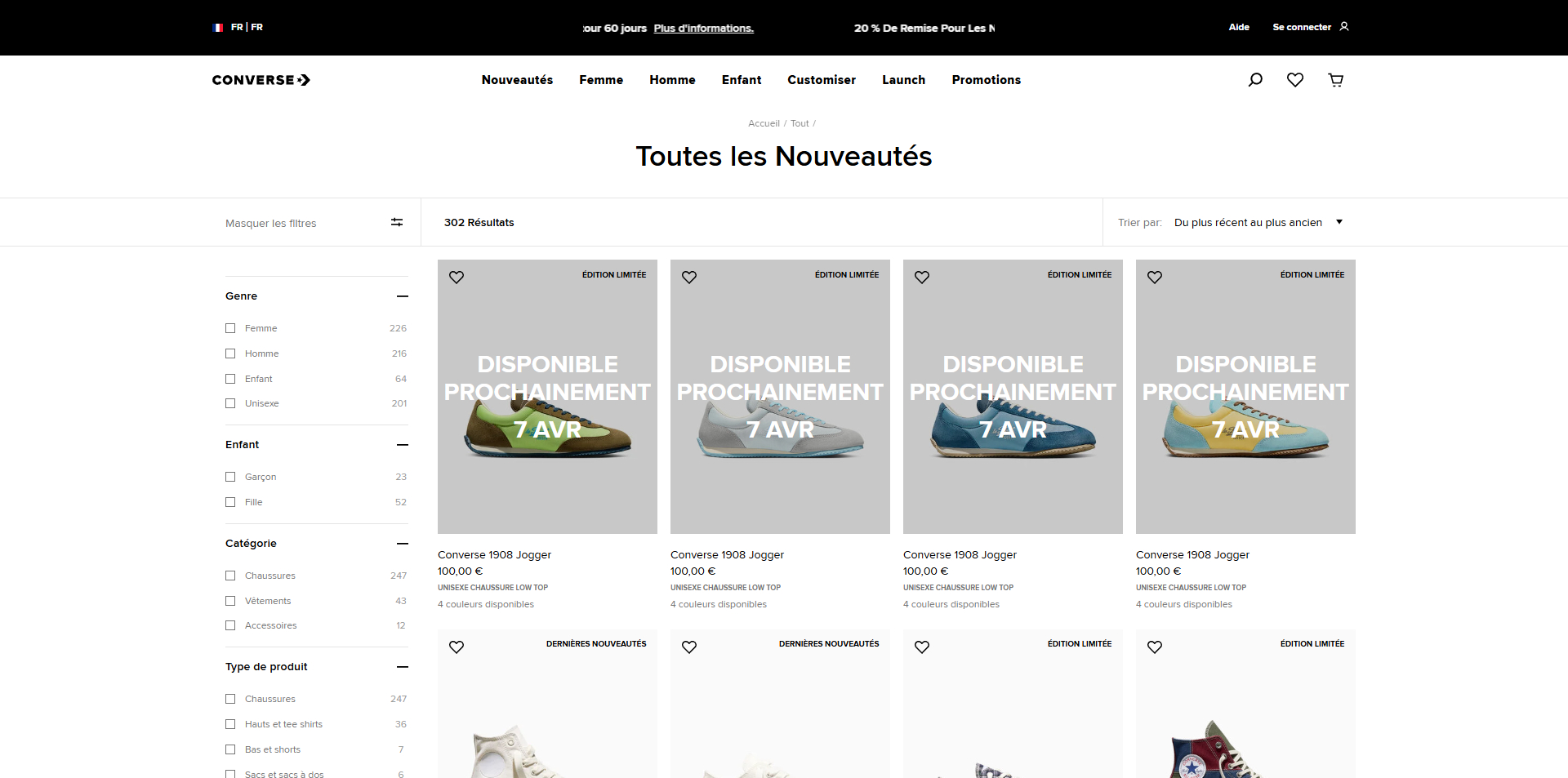
Task: Favorite second Dernières Nouveautés product
Action: [689, 647]
